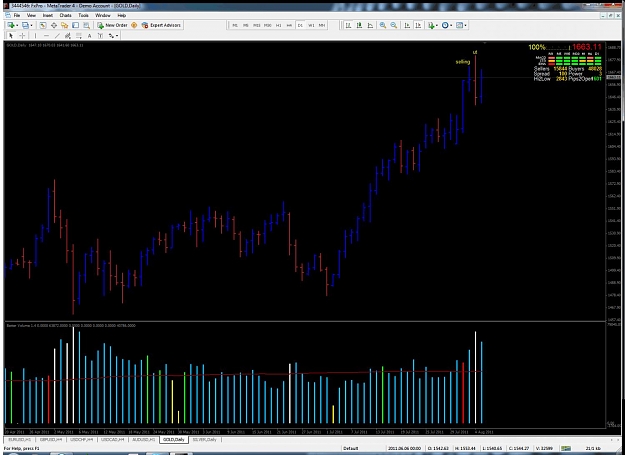Click the Default profile in status bar
Viewport: 625px width, 455px height.
tap(350, 448)
